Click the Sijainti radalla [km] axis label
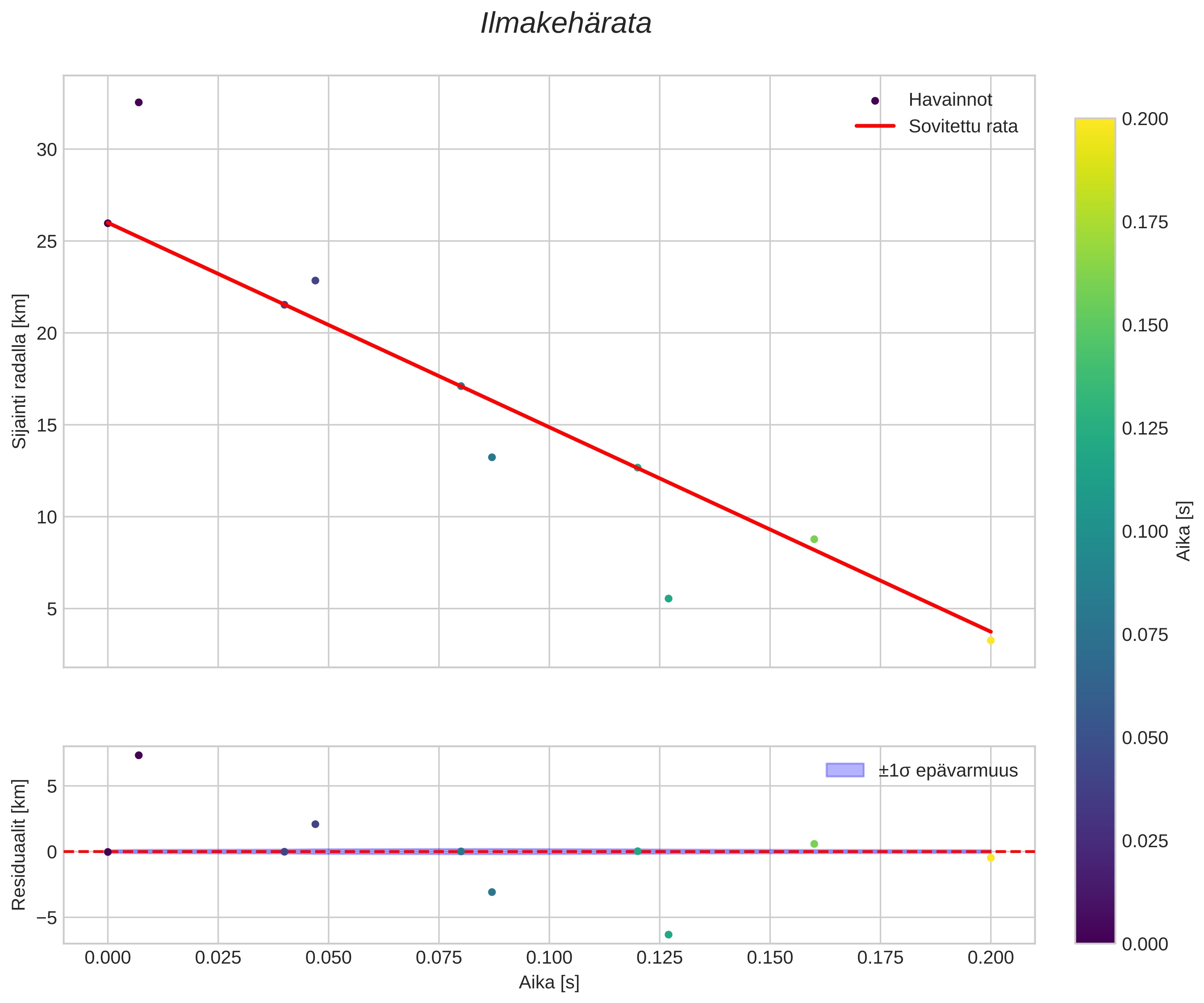The image size is (1204, 1003). [20, 371]
